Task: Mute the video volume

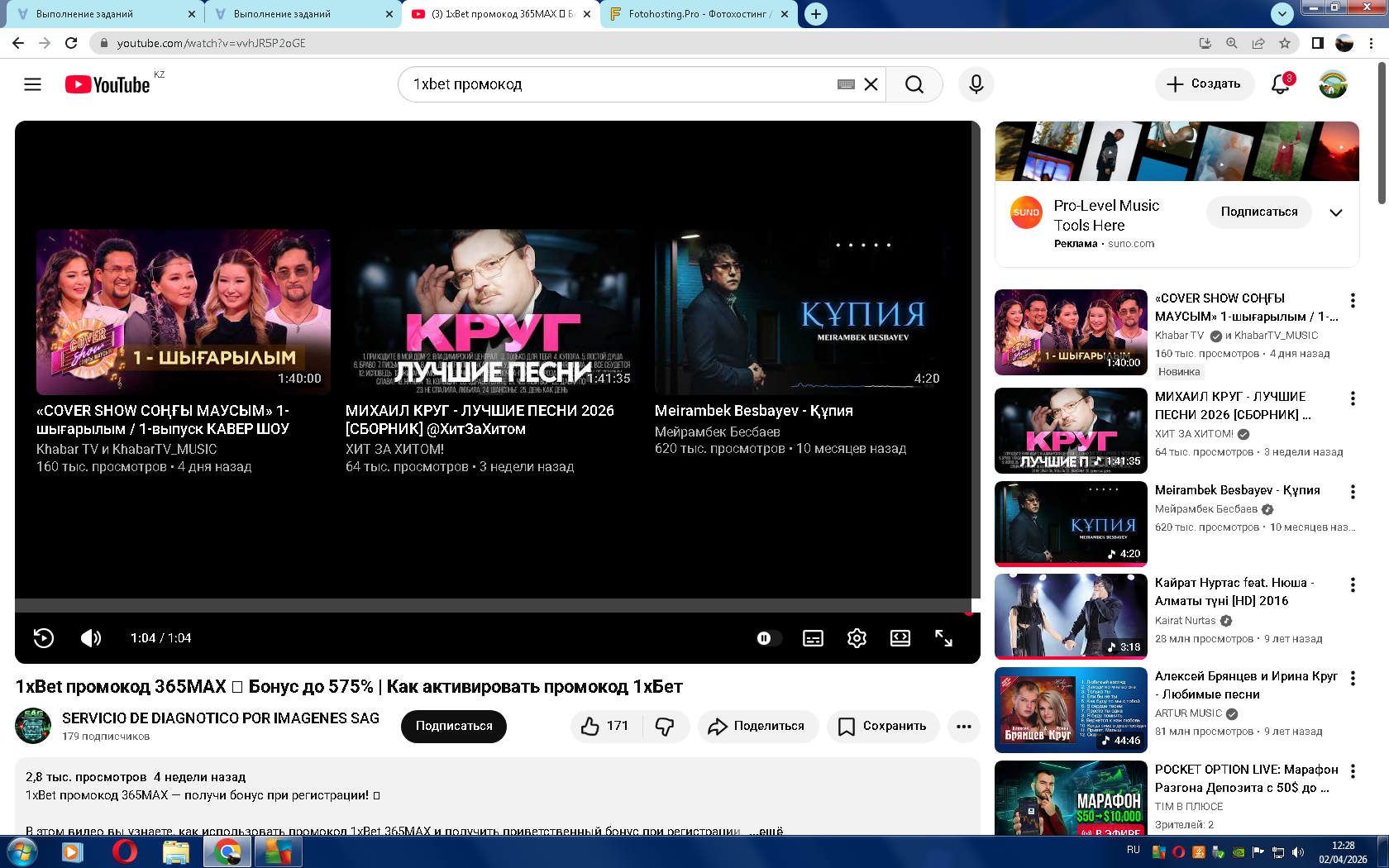Action: [91, 638]
